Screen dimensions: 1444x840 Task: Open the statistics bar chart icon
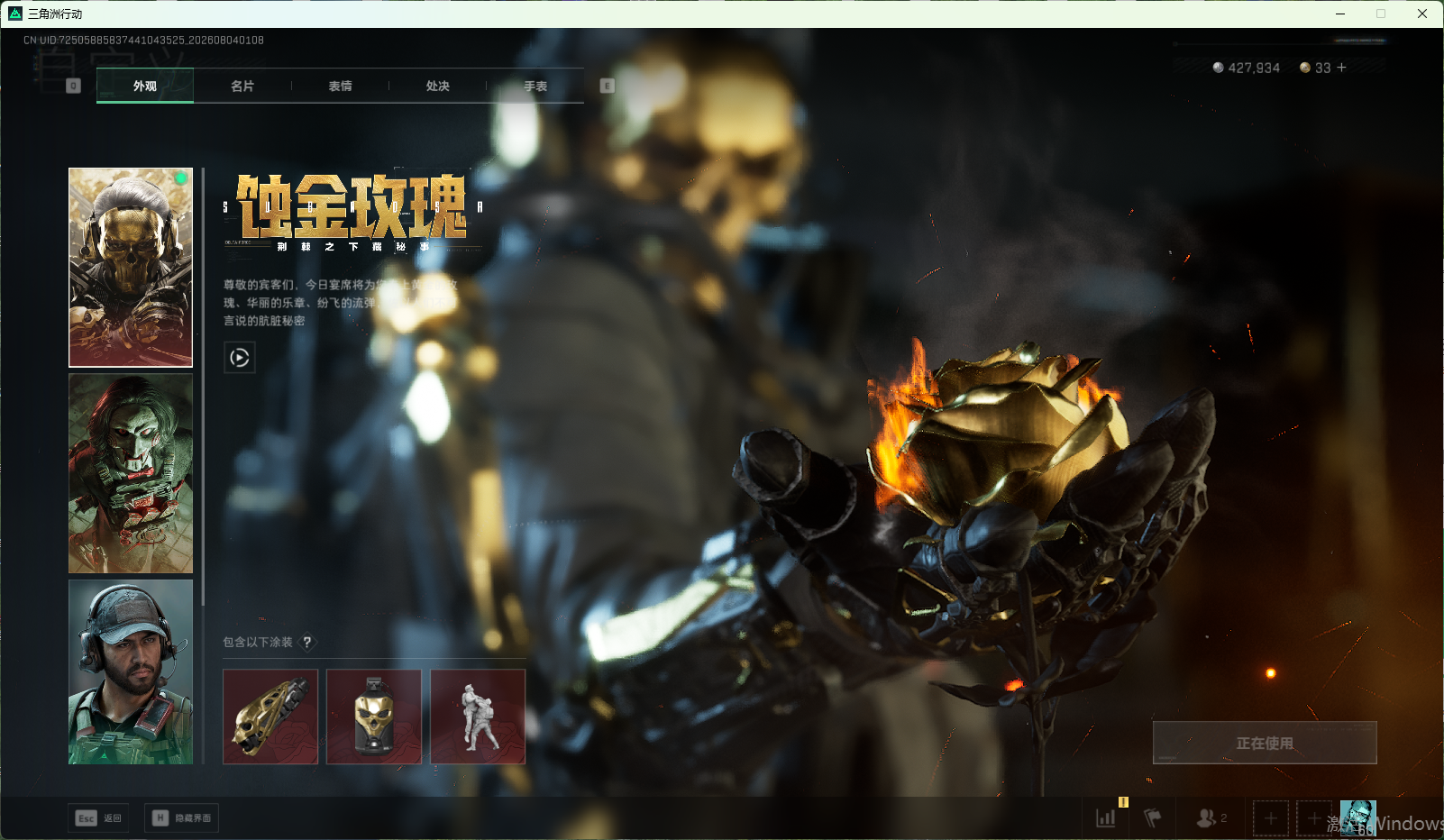[x=1106, y=817]
